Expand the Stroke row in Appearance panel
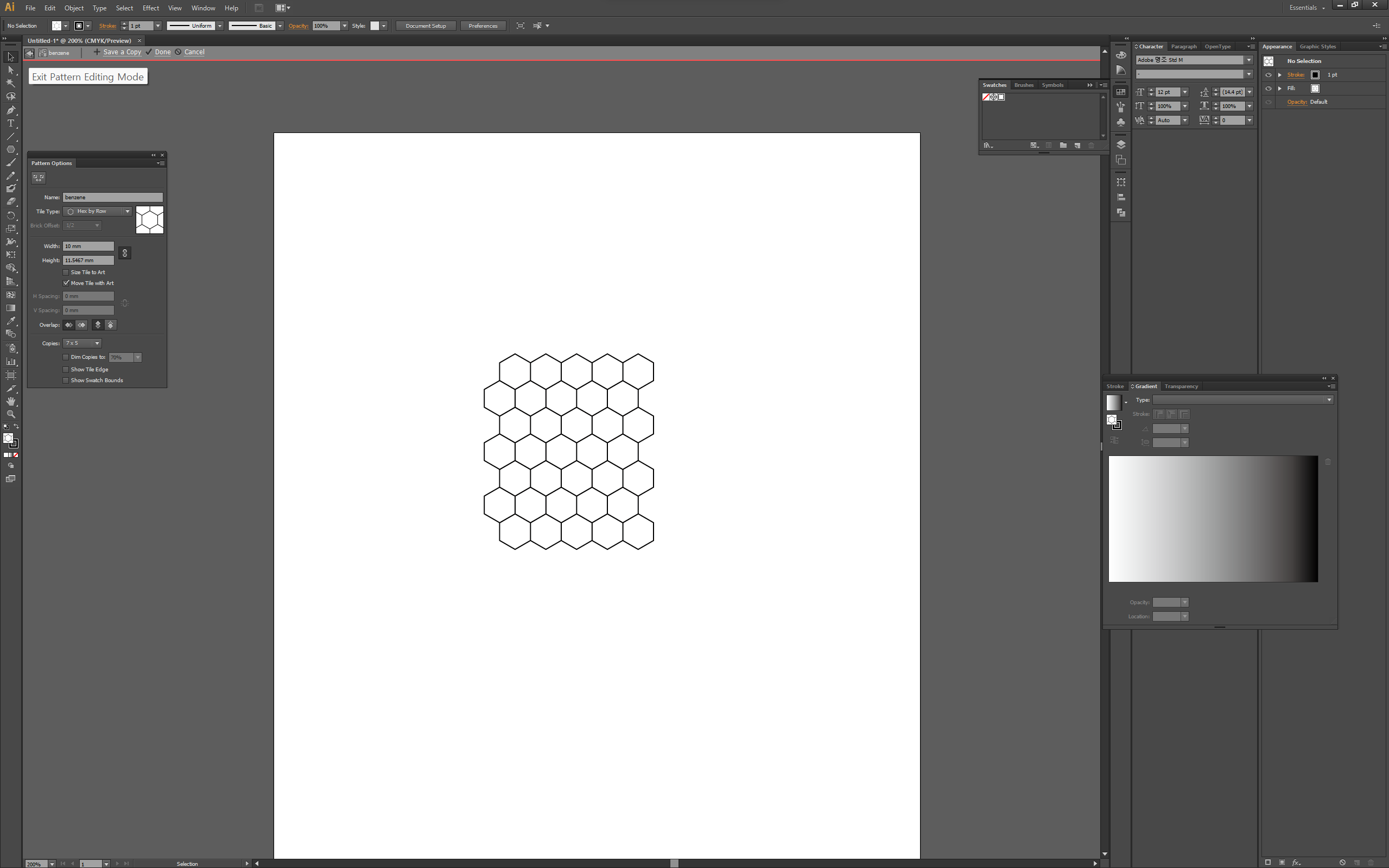This screenshot has width=1389, height=868. tap(1280, 75)
